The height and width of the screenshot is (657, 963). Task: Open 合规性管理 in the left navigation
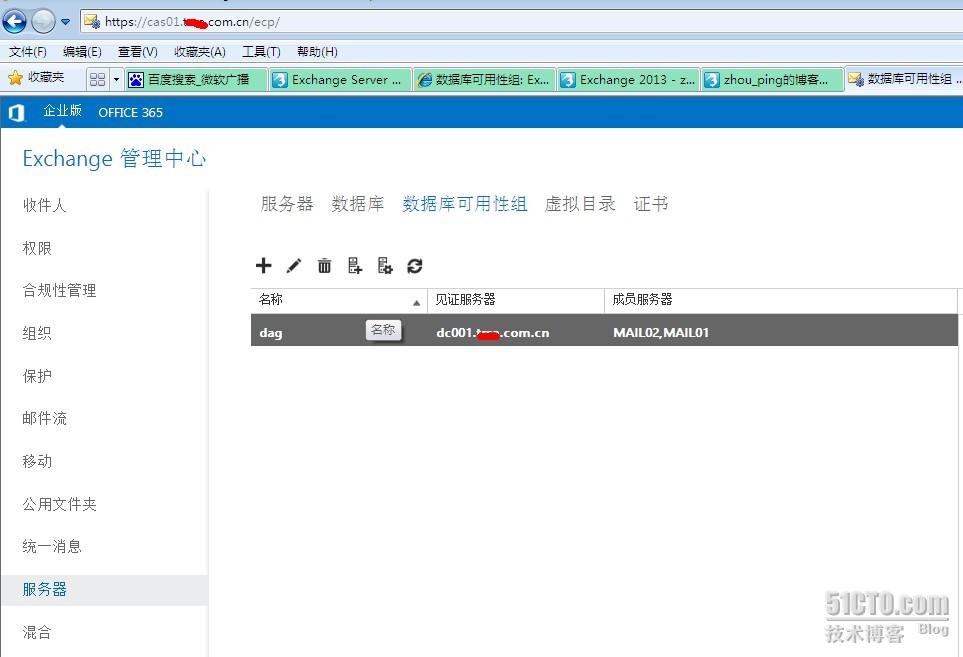60,290
